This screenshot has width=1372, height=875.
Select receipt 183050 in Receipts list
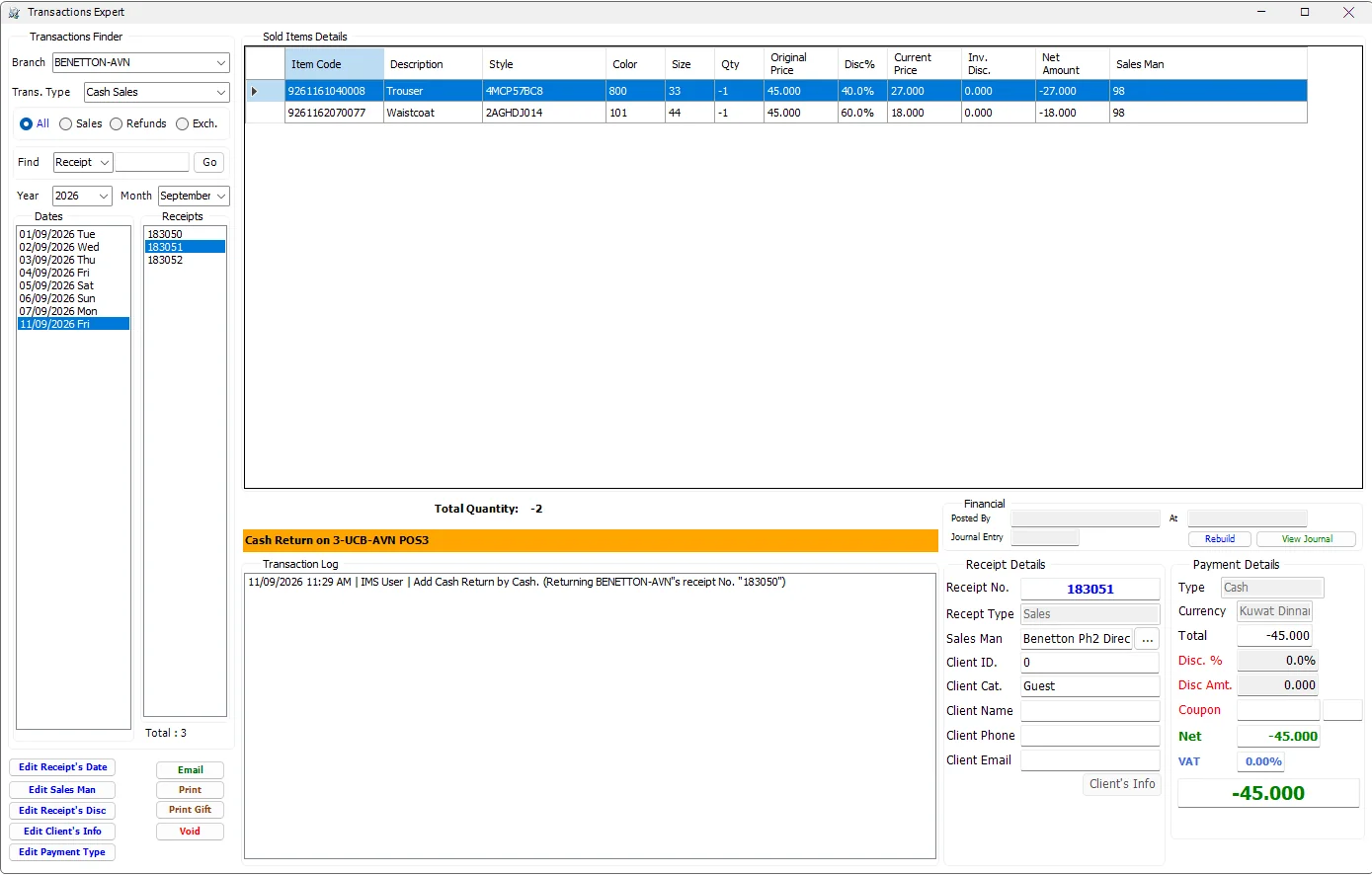pyautogui.click(x=185, y=235)
